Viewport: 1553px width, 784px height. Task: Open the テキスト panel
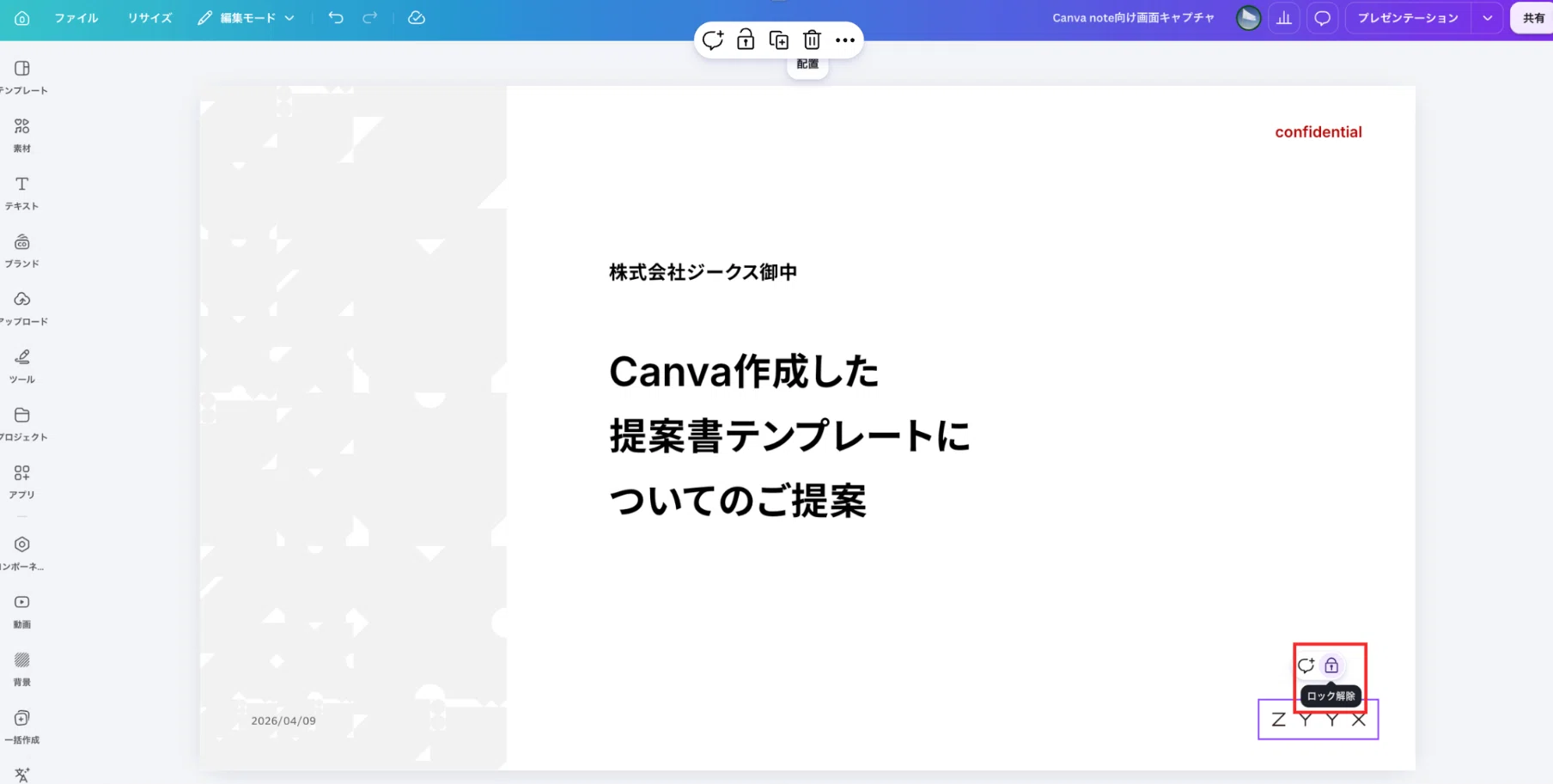(x=22, y=193)
